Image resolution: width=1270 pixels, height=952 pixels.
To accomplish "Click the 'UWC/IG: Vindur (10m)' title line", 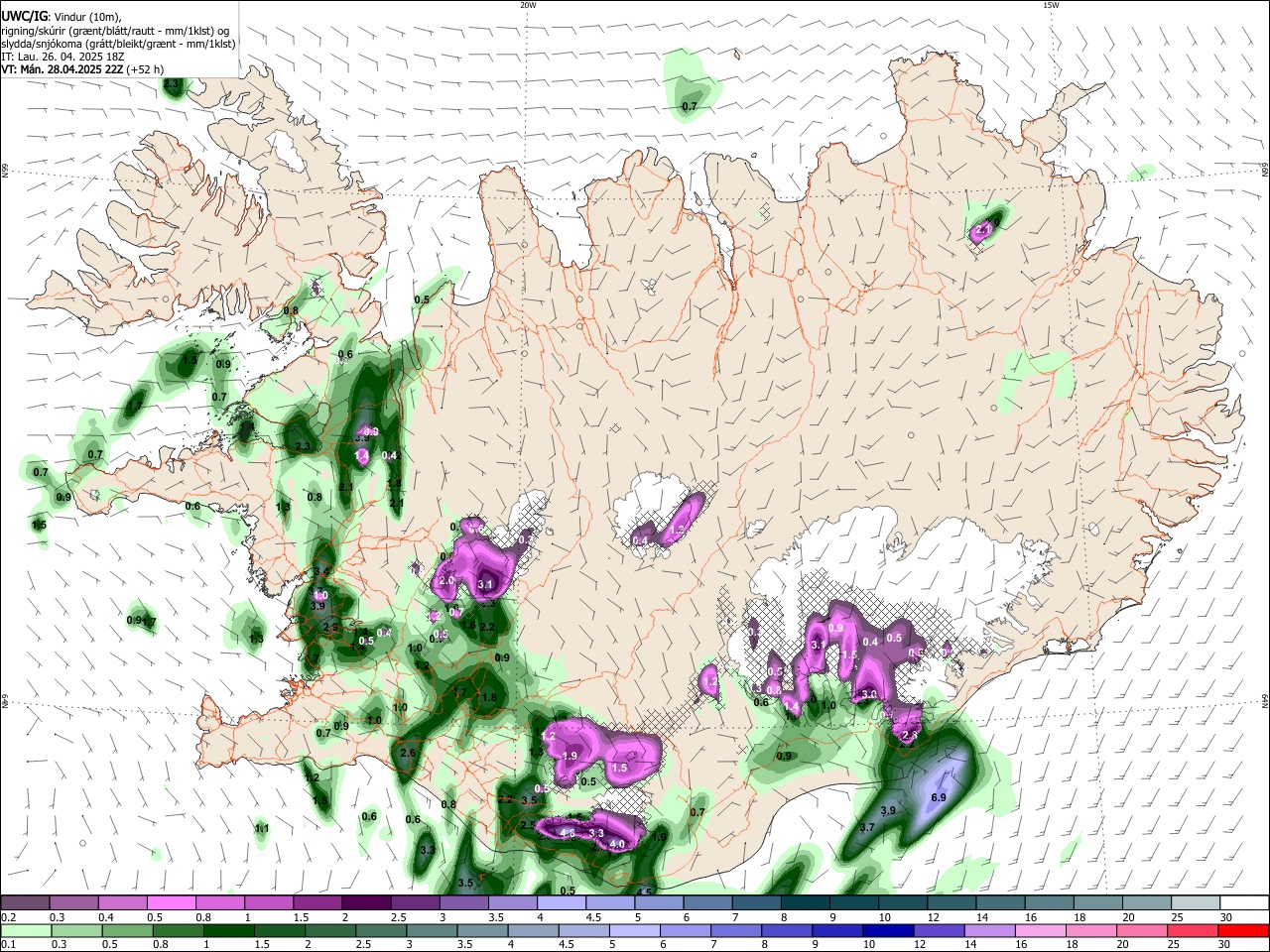I will point(62,17).
